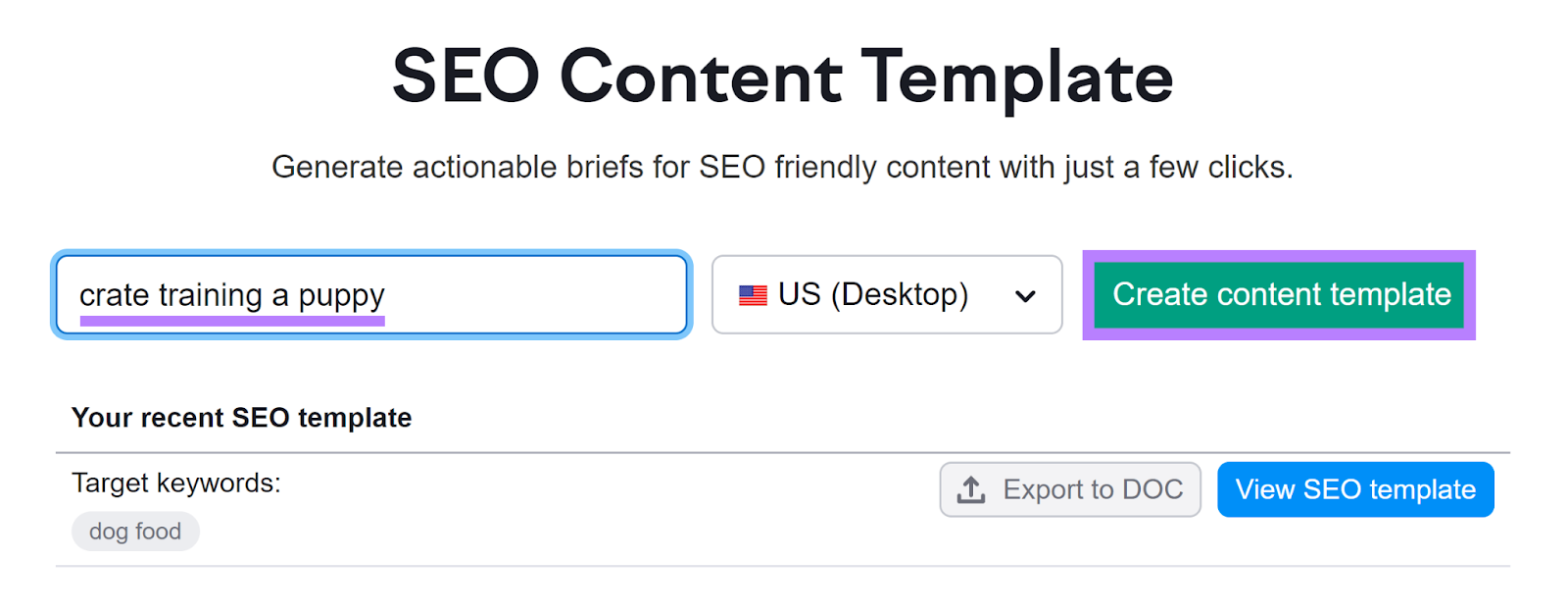This screenshot has height=611, width=1568.
Task: Click the green Create content template highlighted area
Action: (x=1279, y=294)
